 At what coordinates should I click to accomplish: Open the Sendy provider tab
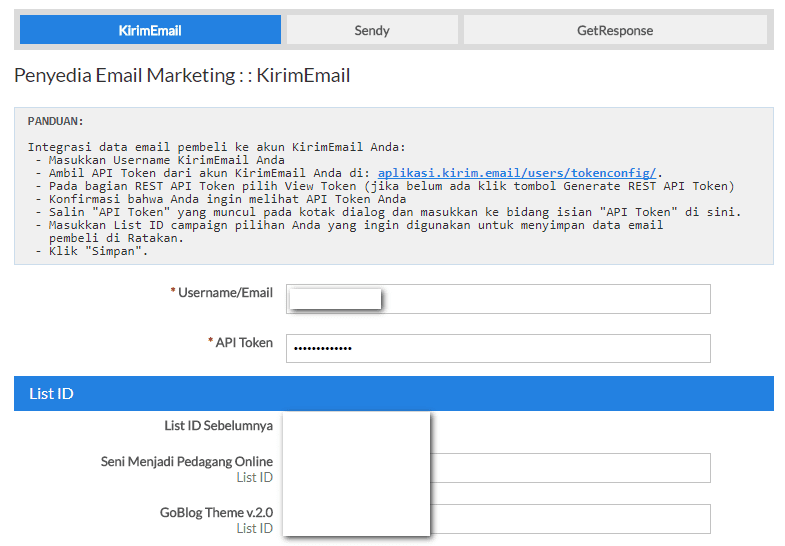tap(372, 30)
